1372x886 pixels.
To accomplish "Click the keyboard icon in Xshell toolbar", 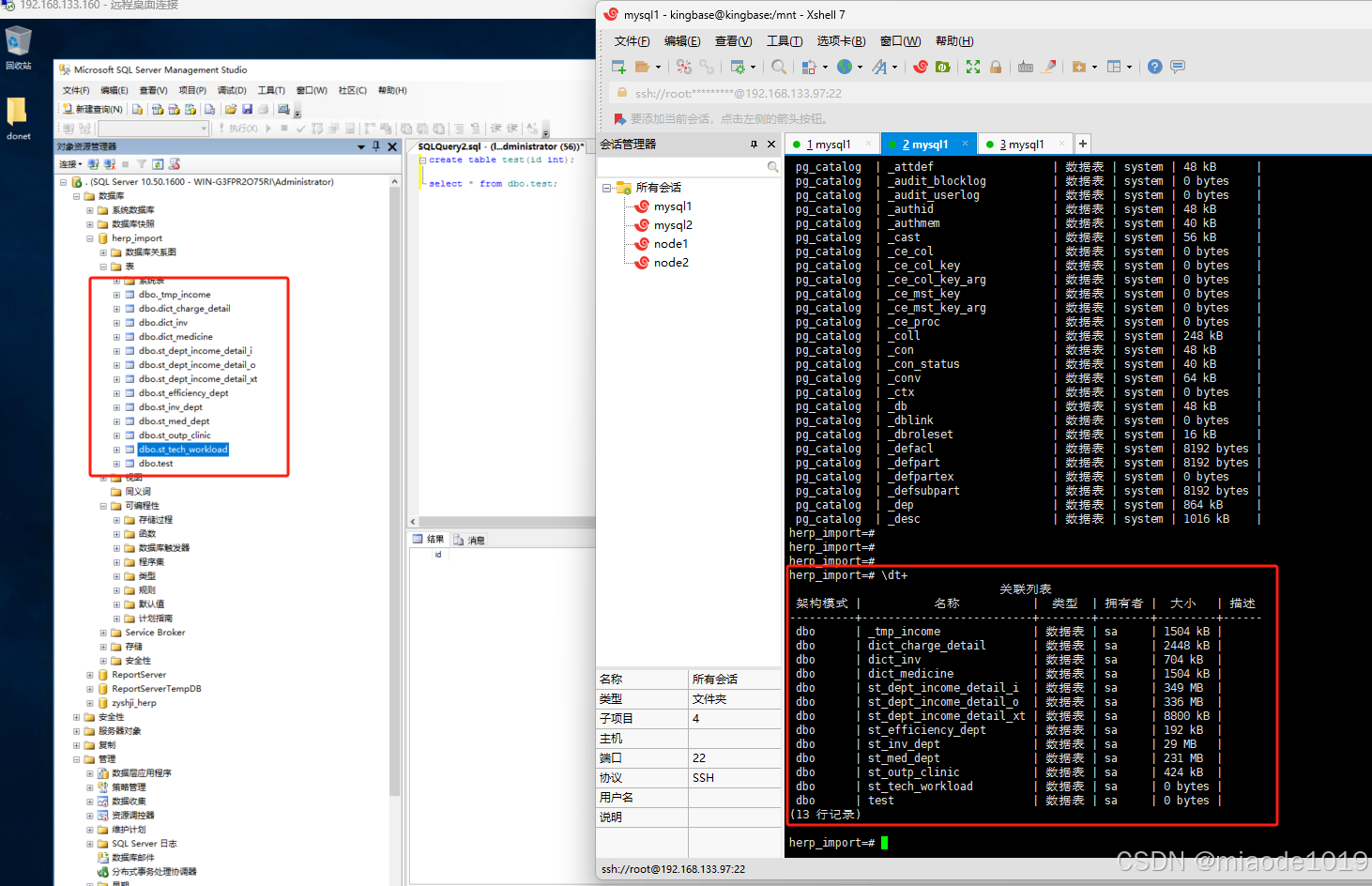I will coord(1026,67).
